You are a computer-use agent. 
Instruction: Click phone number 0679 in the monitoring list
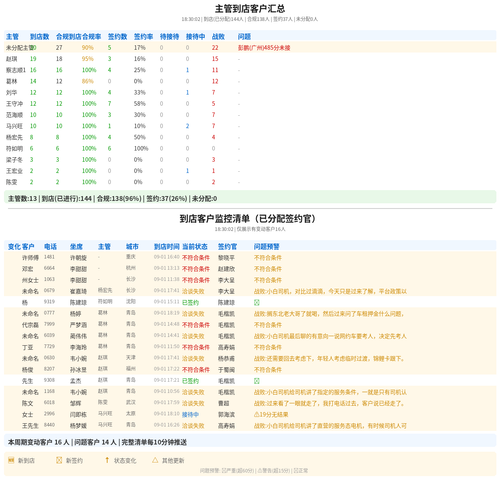click(49, 290)
